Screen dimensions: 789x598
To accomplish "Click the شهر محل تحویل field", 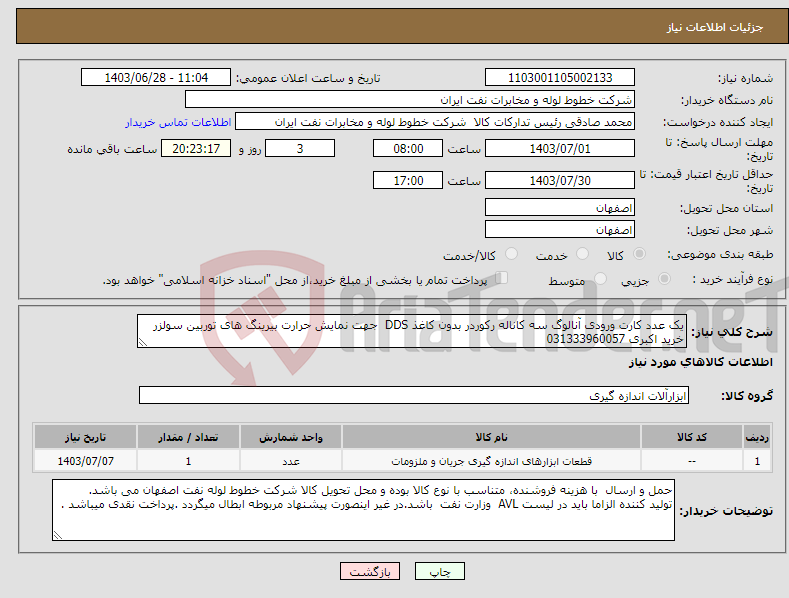I will click(560, 230).
